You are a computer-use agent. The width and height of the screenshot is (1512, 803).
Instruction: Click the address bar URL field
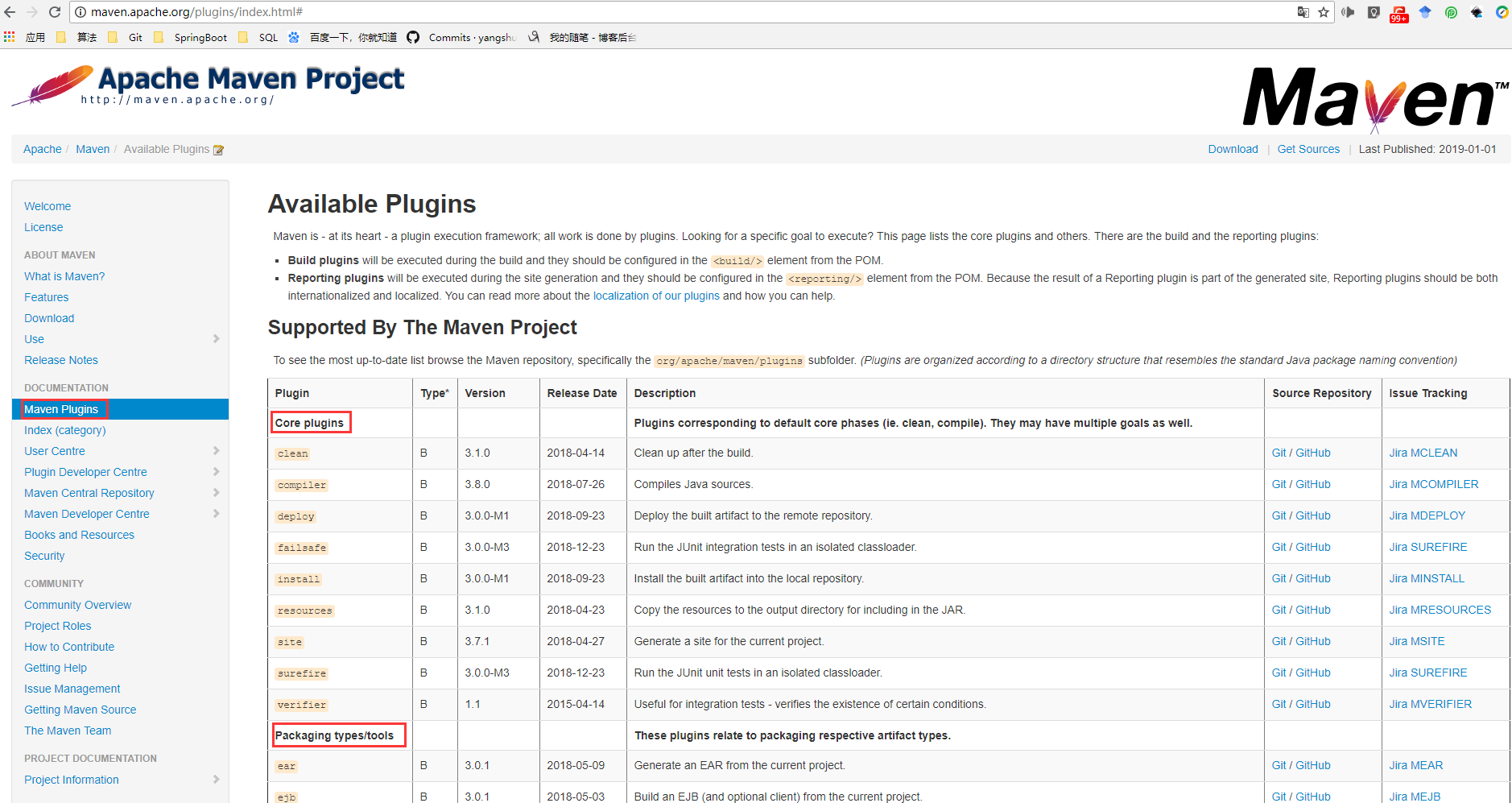644,12
